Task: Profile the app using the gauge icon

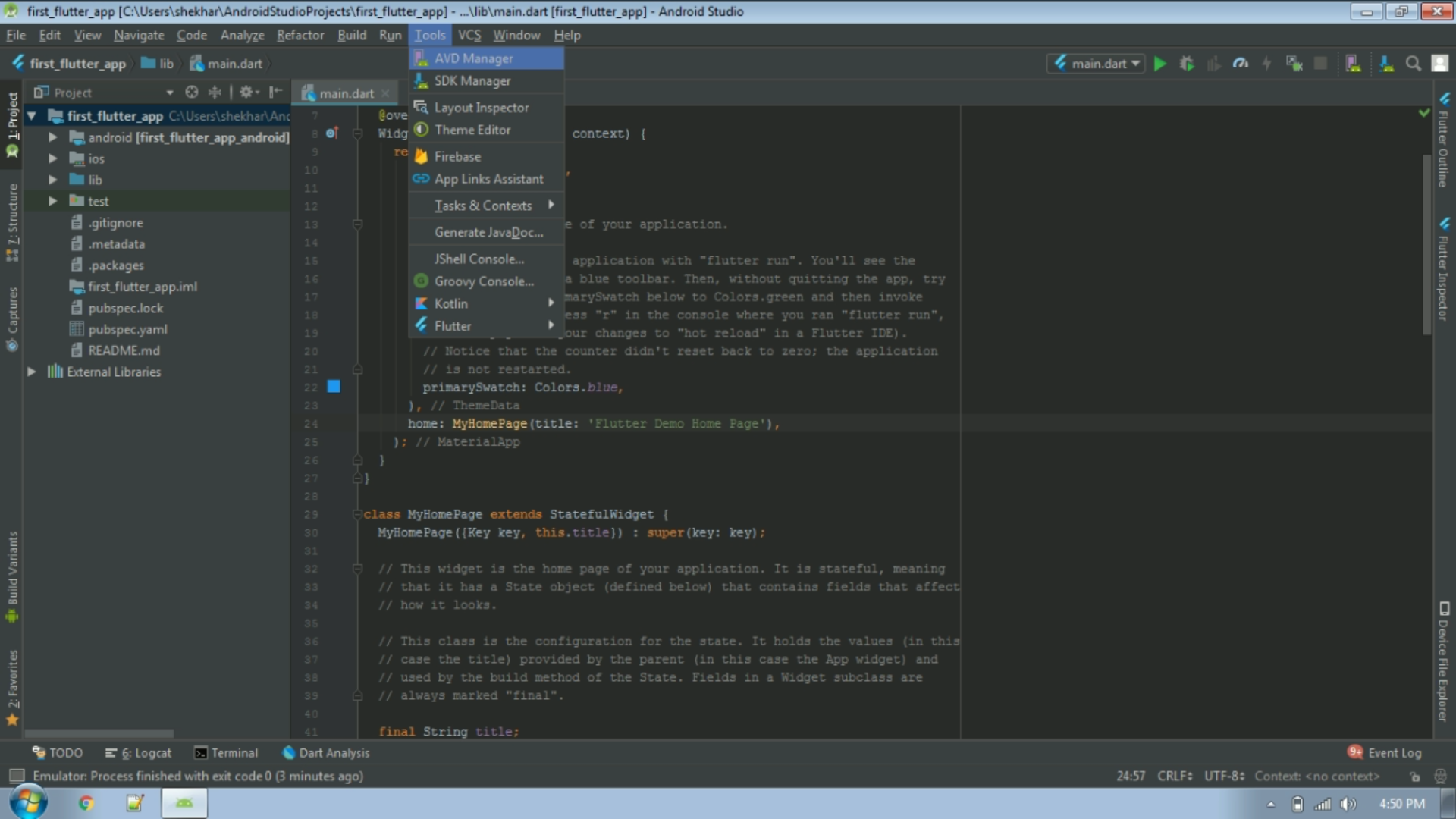Action: tap(1241, 63)
